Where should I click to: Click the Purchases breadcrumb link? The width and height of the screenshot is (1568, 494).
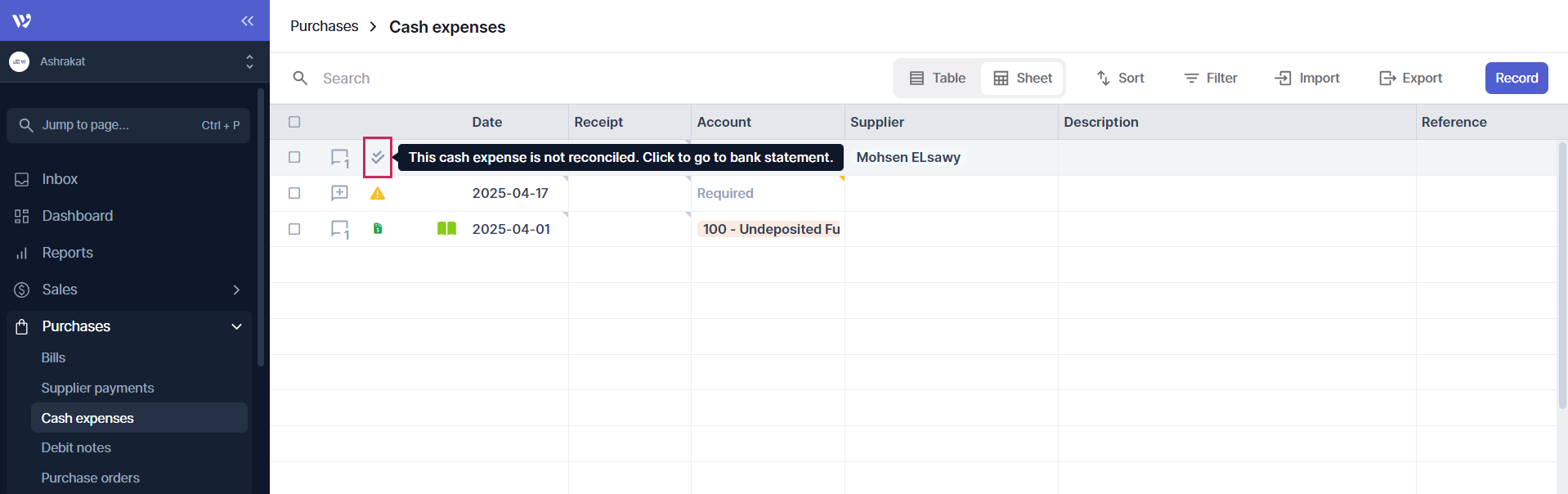324,26
